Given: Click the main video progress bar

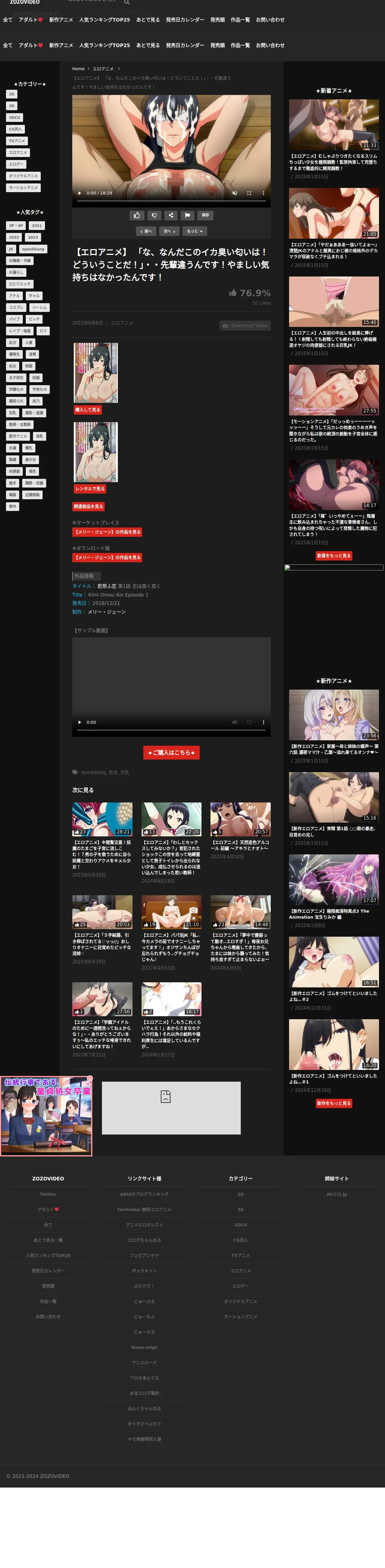Looking at the screenshot, I should (171, 201).
